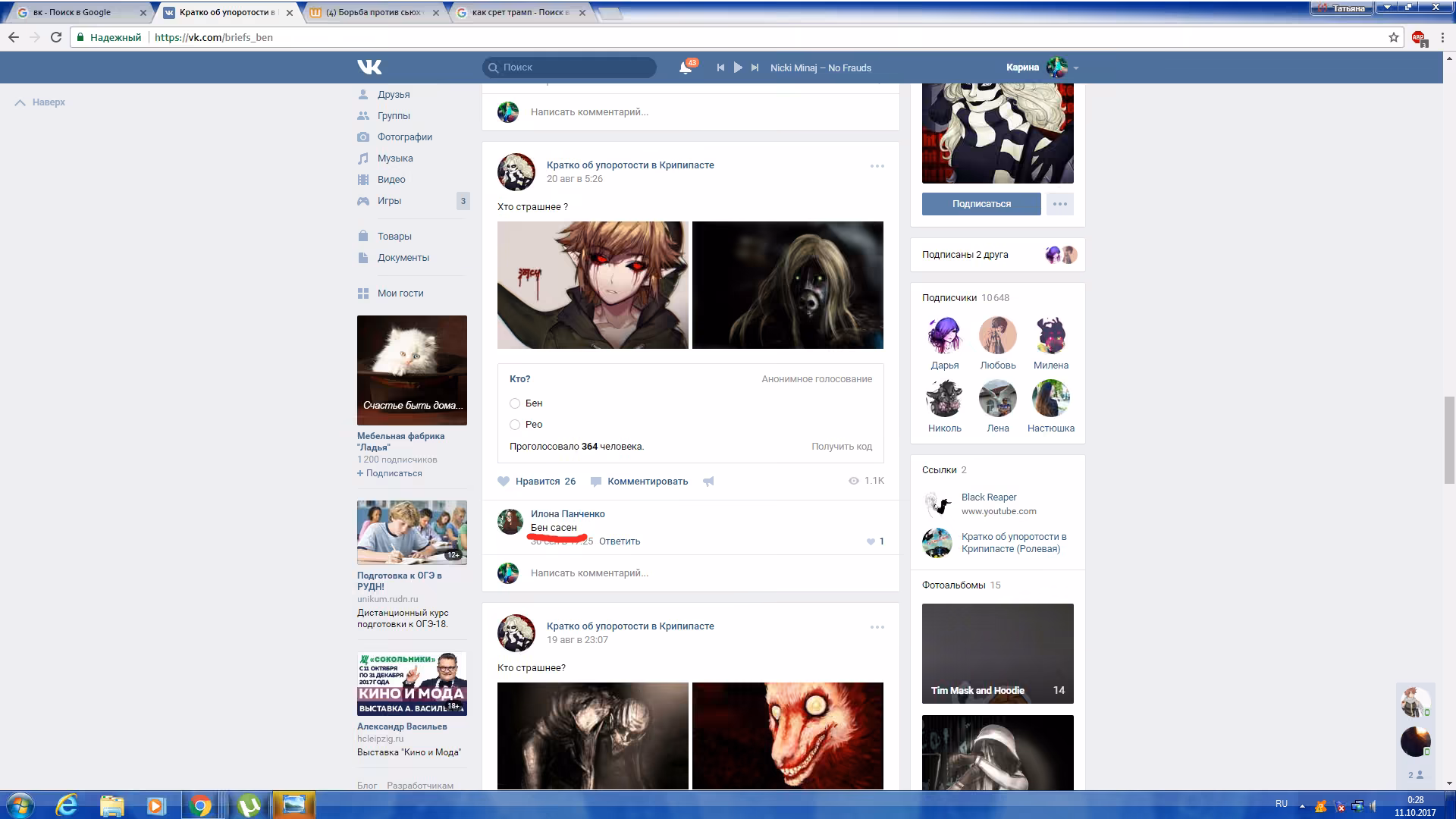Click the VK logo in header
1456x819 pixels.
point(369,67)
